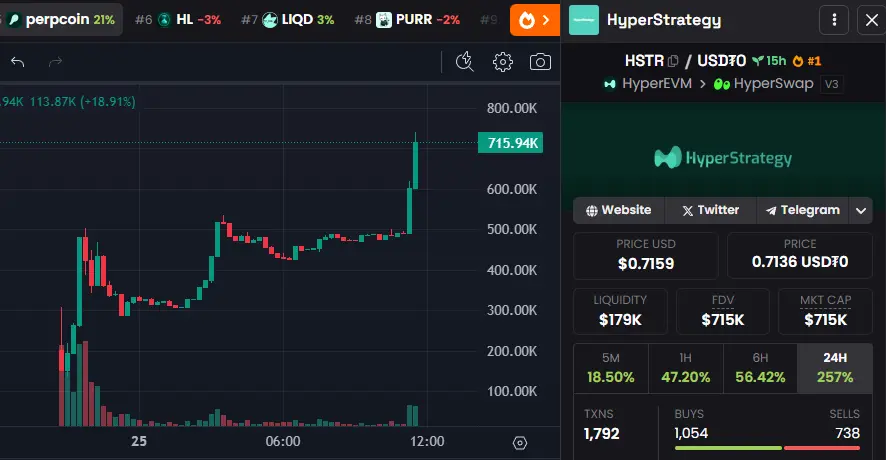Click the V3 pool version badge
The width and height of the screenshot is (886, 460).
831,84
